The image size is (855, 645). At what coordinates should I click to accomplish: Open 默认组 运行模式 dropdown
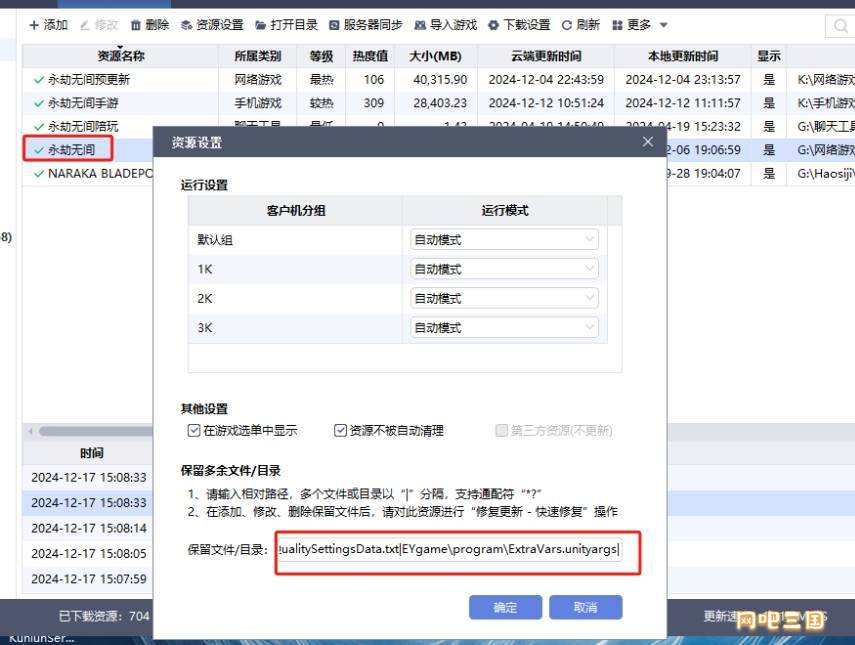point(504,240)
